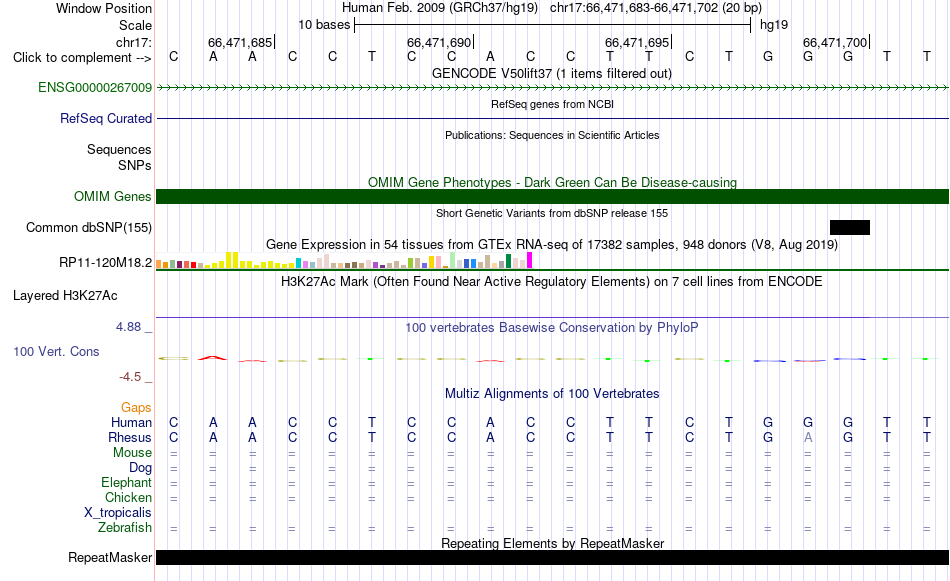
Task: Click the Window Position label
Action: click(x=104, y=8)
